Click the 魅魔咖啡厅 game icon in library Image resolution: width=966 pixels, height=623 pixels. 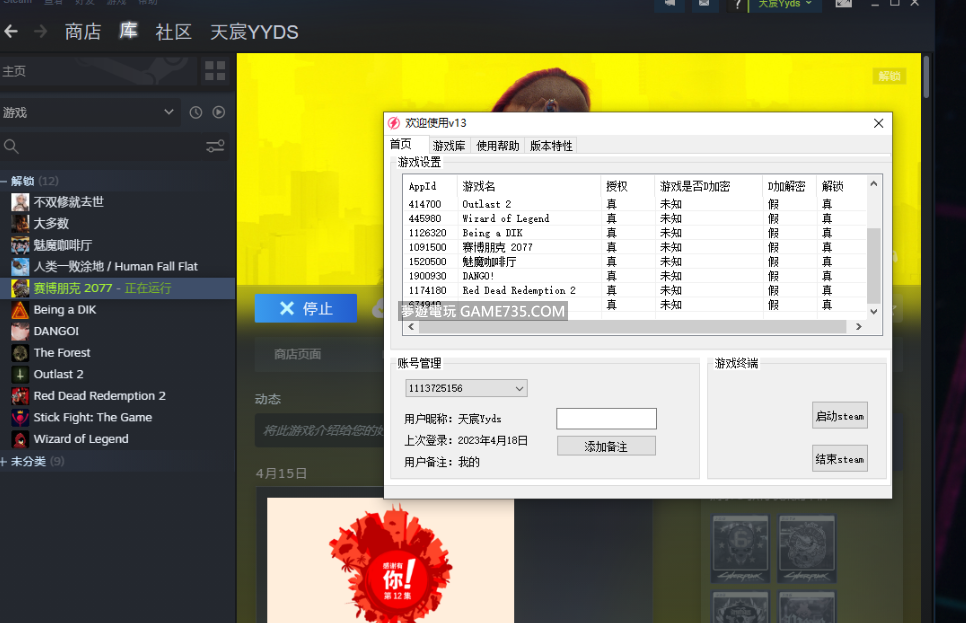[20, 245]
